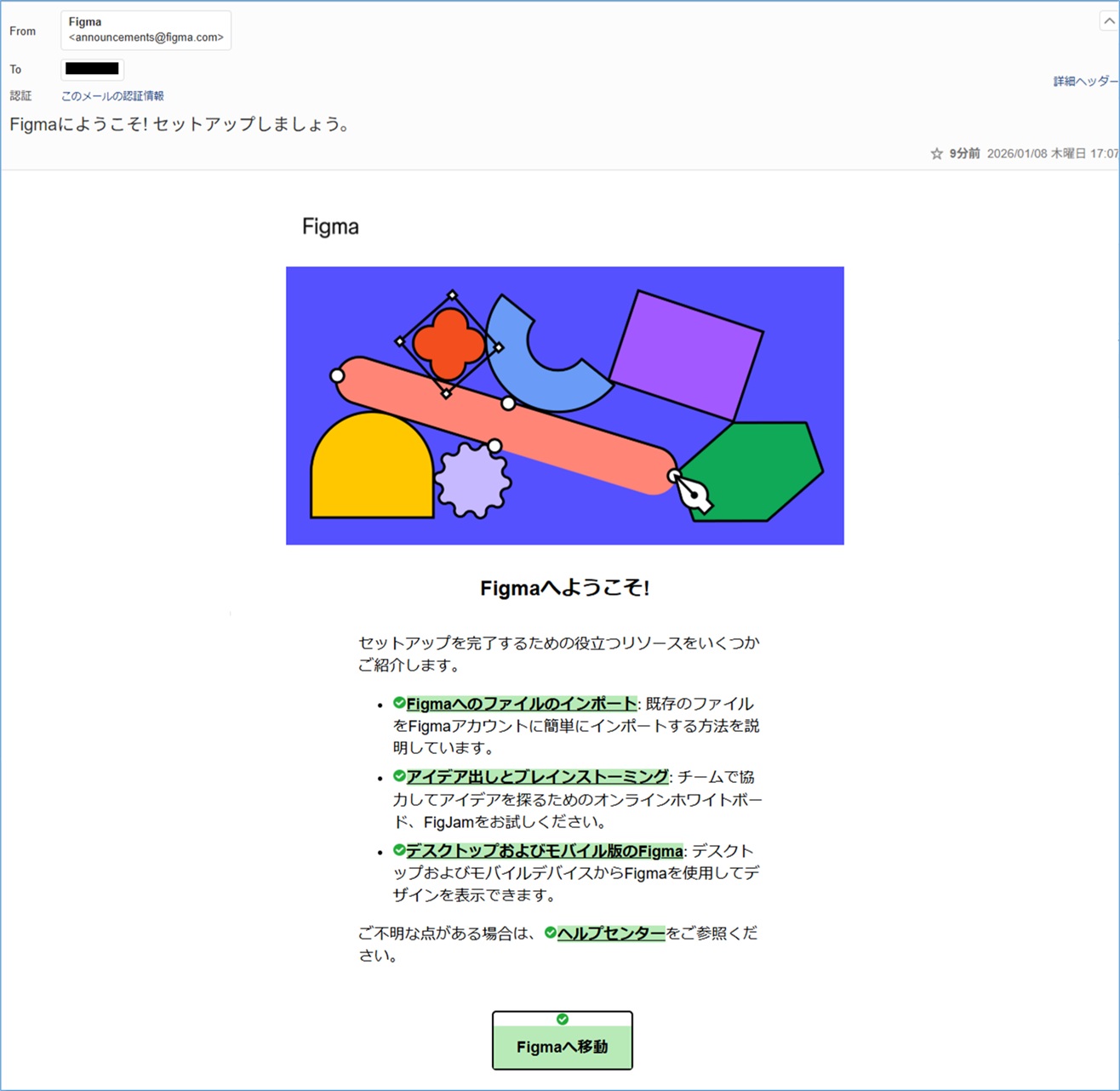Open the ヘルプセンター link
The image size is (1120, 1091).
tap(611, 934)
